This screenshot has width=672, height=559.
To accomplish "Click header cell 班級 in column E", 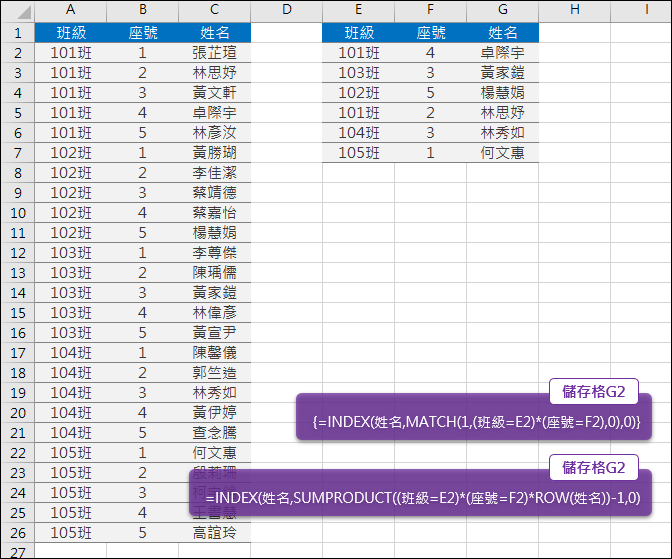I will coord(359,33).
